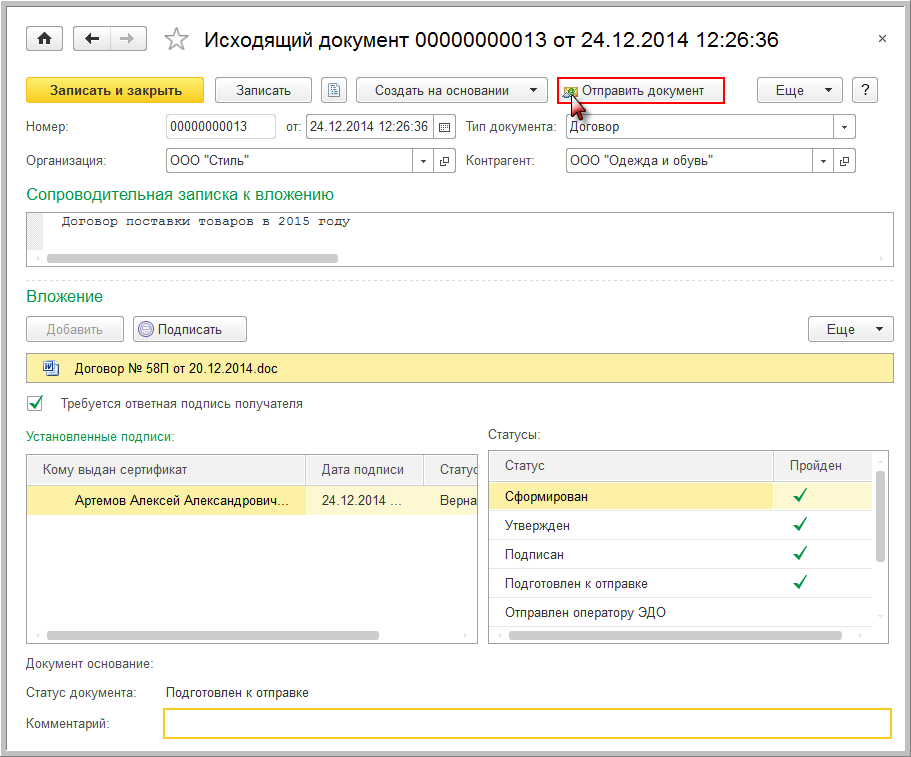Select status row 'Подписан'

pos(680,554)
